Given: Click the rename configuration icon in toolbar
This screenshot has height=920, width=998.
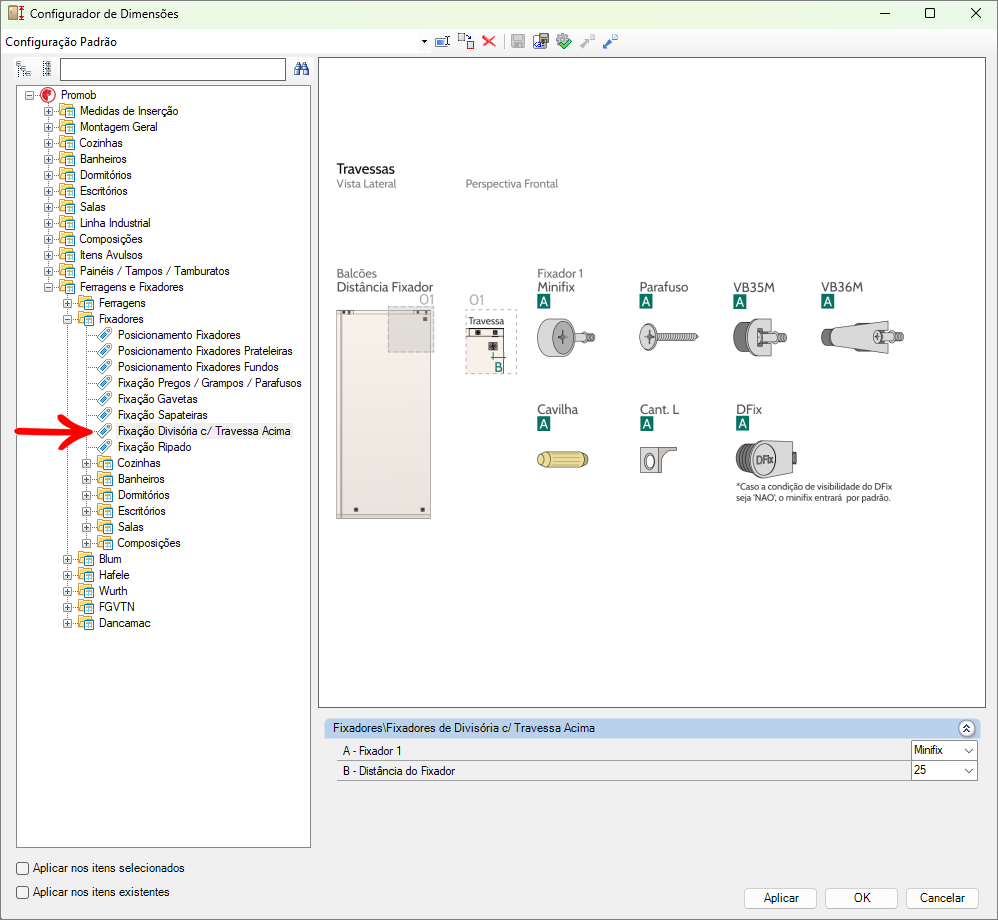Looking at the screenshot, I should [x=442, y=42].
